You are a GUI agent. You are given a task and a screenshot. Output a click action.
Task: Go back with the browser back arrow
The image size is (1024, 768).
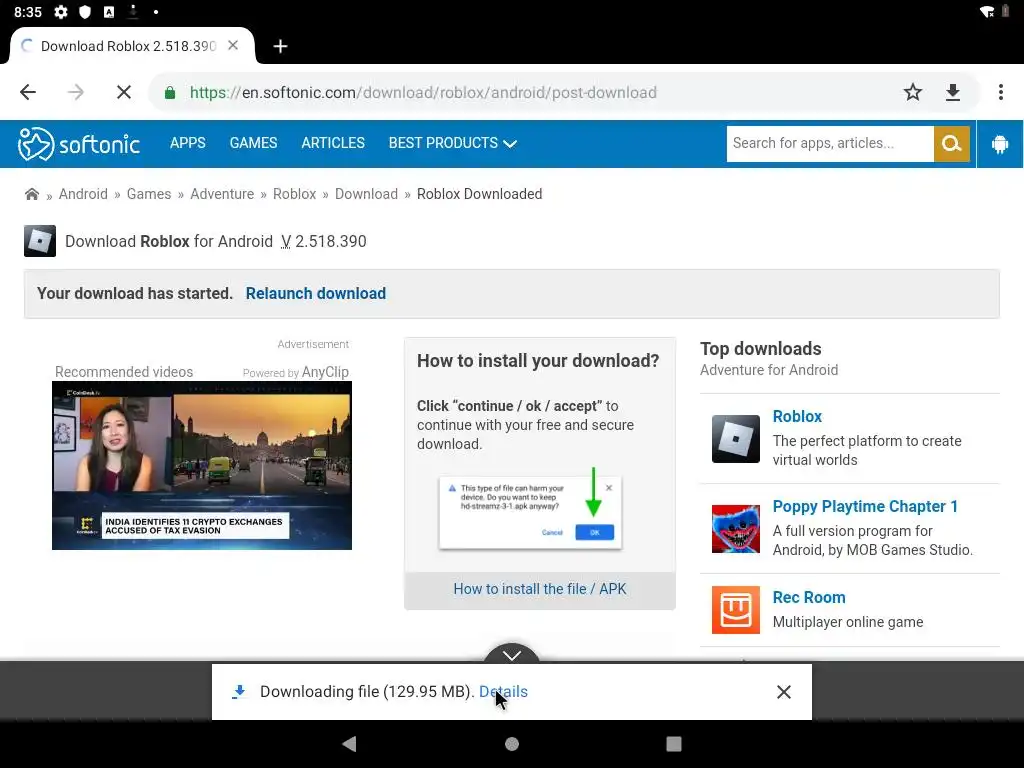pyautogui.click(x=28, y=92)
